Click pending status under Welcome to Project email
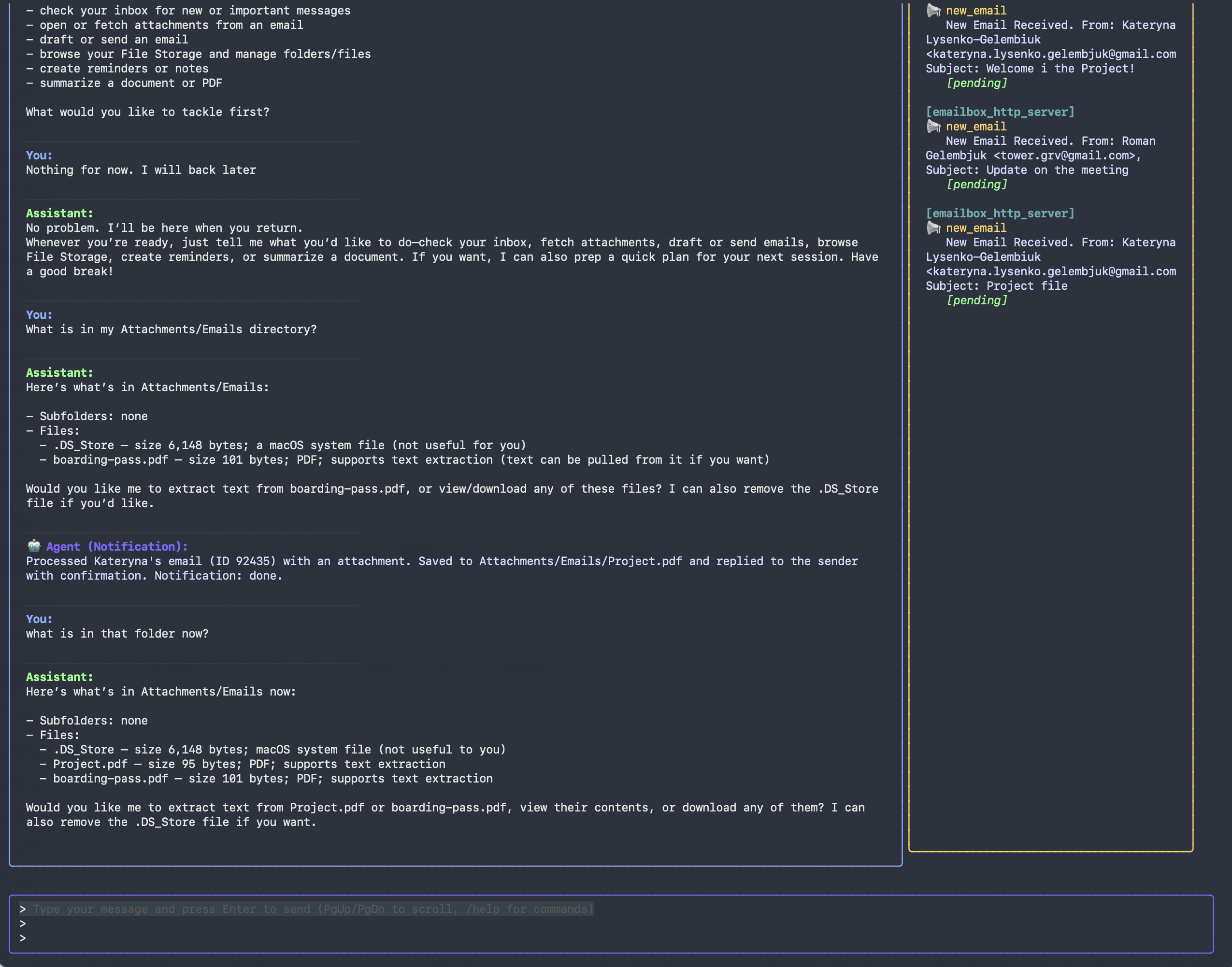 (976, 83)
